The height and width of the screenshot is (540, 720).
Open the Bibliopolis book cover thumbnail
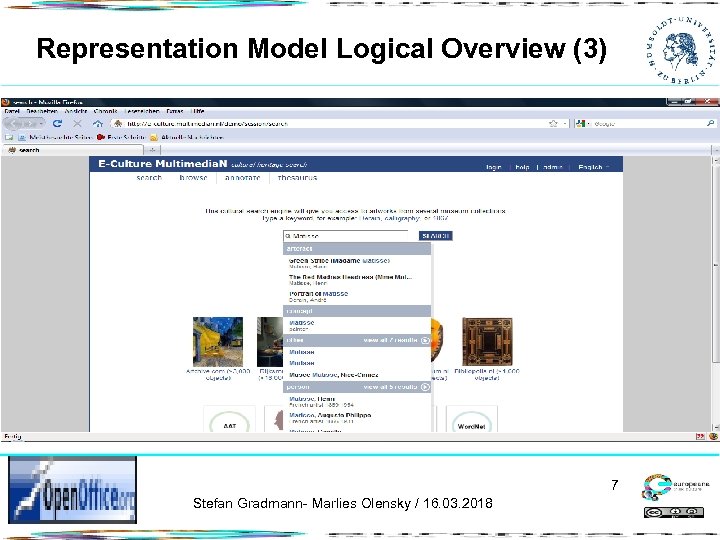tap(487, 342)
